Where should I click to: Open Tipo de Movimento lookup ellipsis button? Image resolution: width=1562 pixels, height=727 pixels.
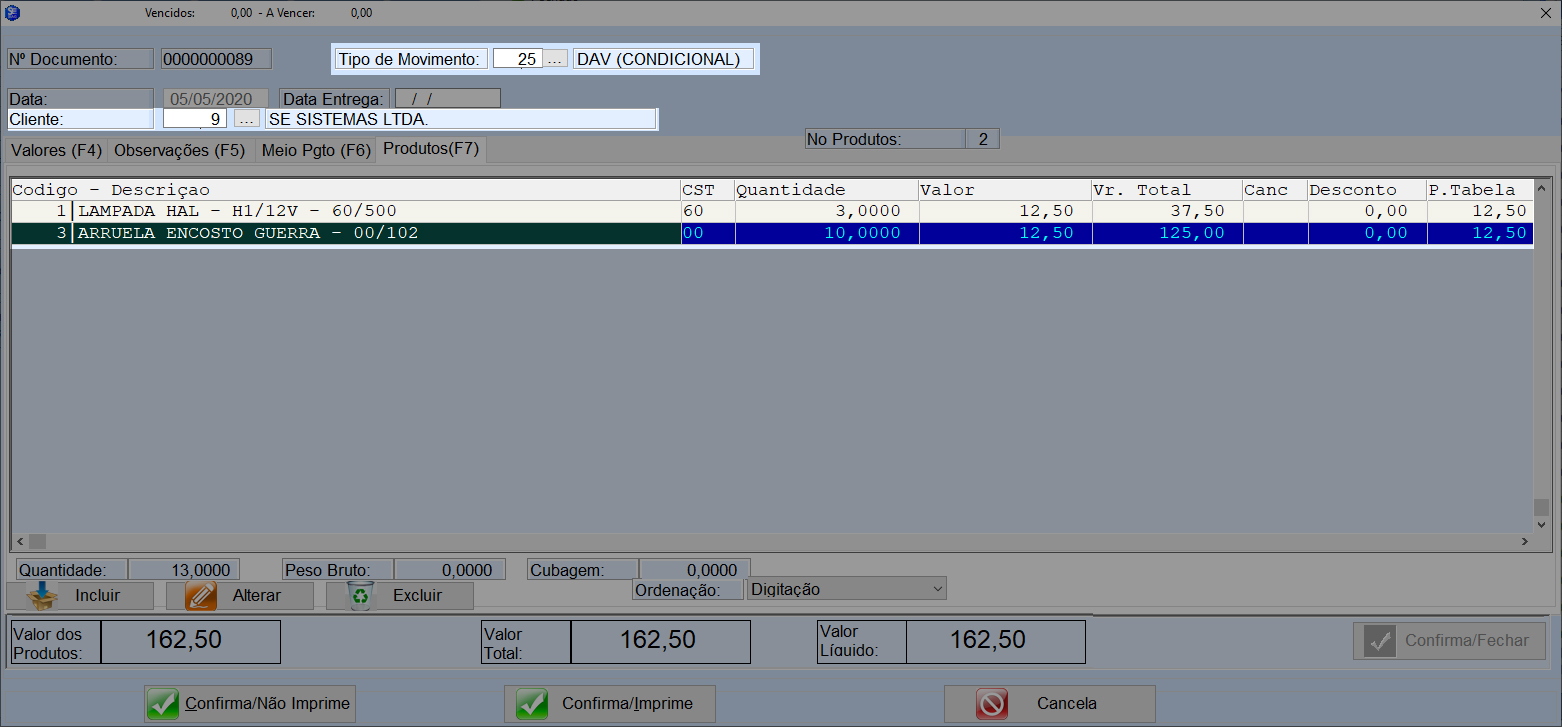point(556,59)
